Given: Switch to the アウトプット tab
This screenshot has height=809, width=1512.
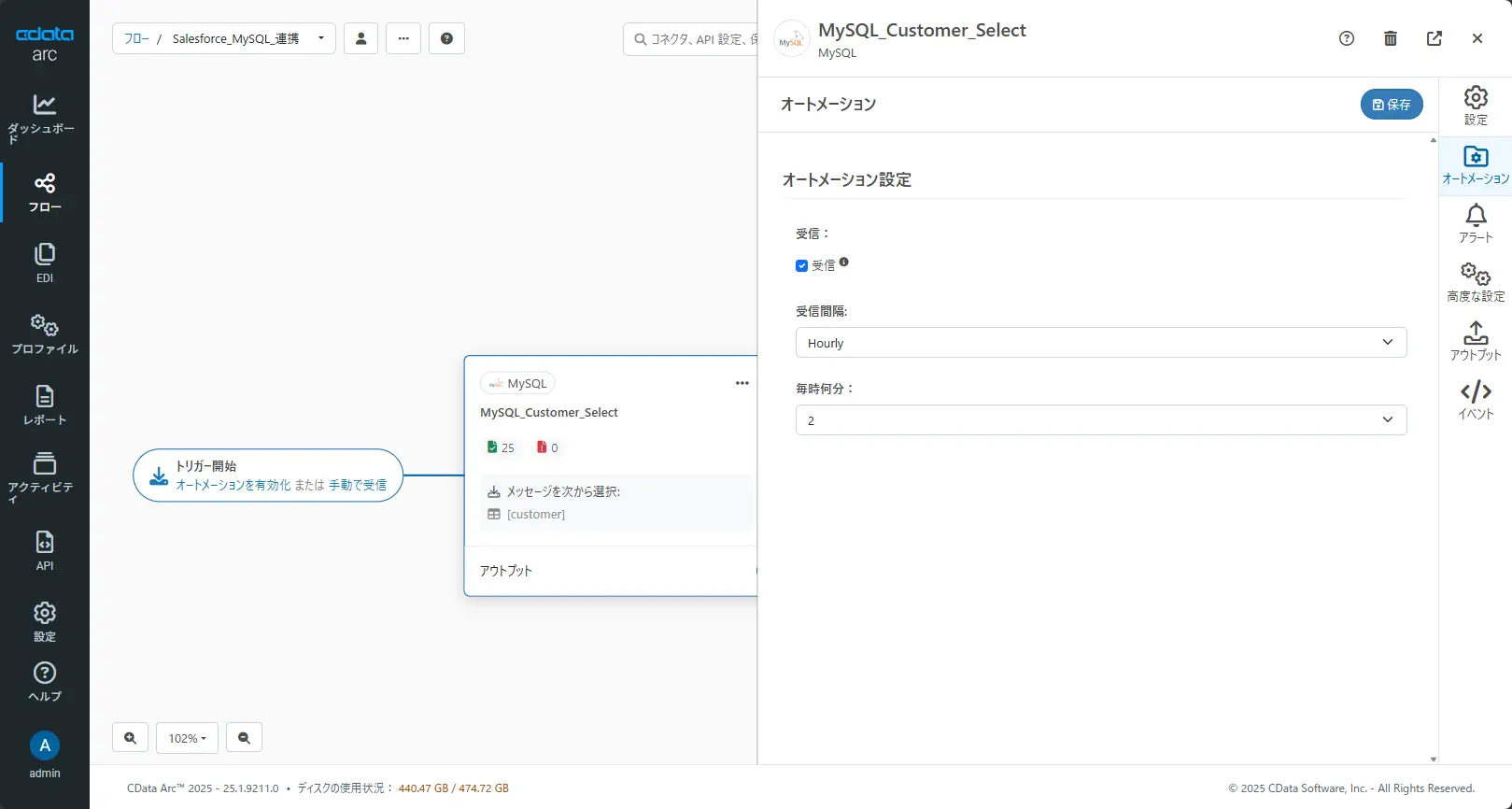Looking at the screenshot, I should point(1476,342).
